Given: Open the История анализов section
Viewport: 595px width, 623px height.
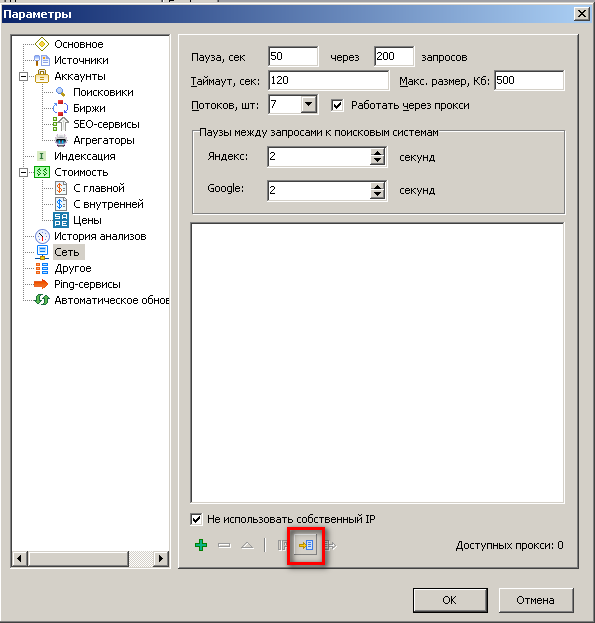Looking at the screenshot, I should pos(100,236).
